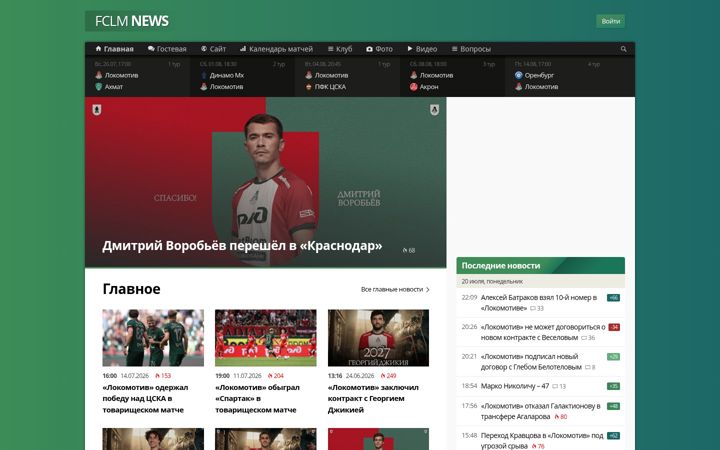Open news Переход Кравцова в «Локомотив»
The height and width of the screenshot is (450, 720).
[x=542, y=440]
